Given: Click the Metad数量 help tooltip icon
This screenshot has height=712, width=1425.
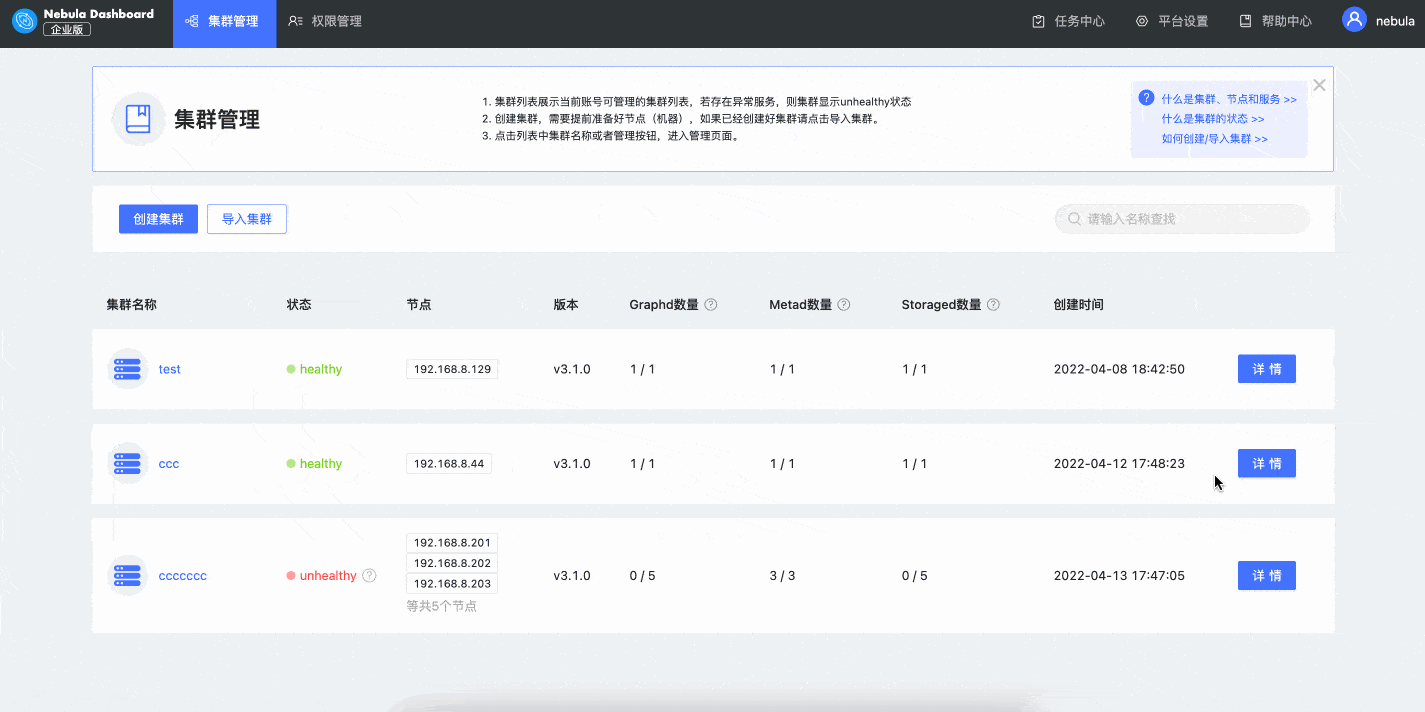Looking at the screenshot, I should tap(843, 305).
